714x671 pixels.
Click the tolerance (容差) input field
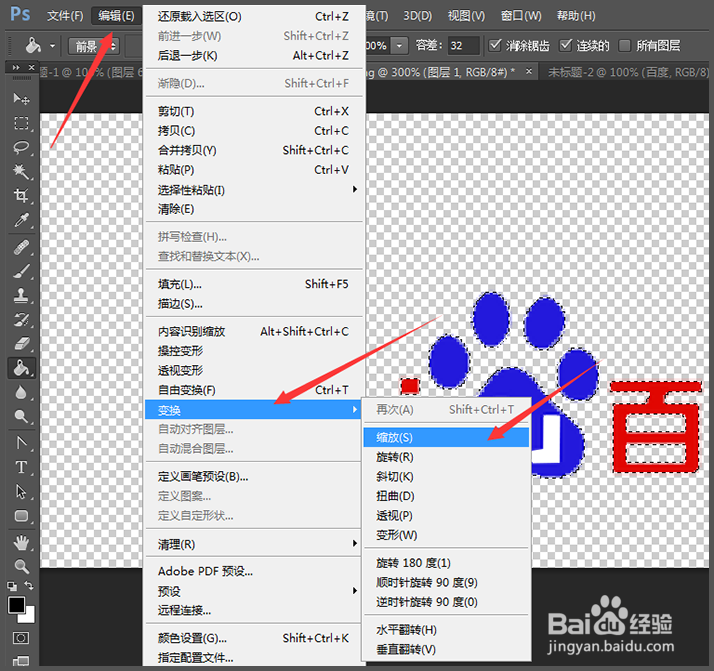tap(464, 46)
